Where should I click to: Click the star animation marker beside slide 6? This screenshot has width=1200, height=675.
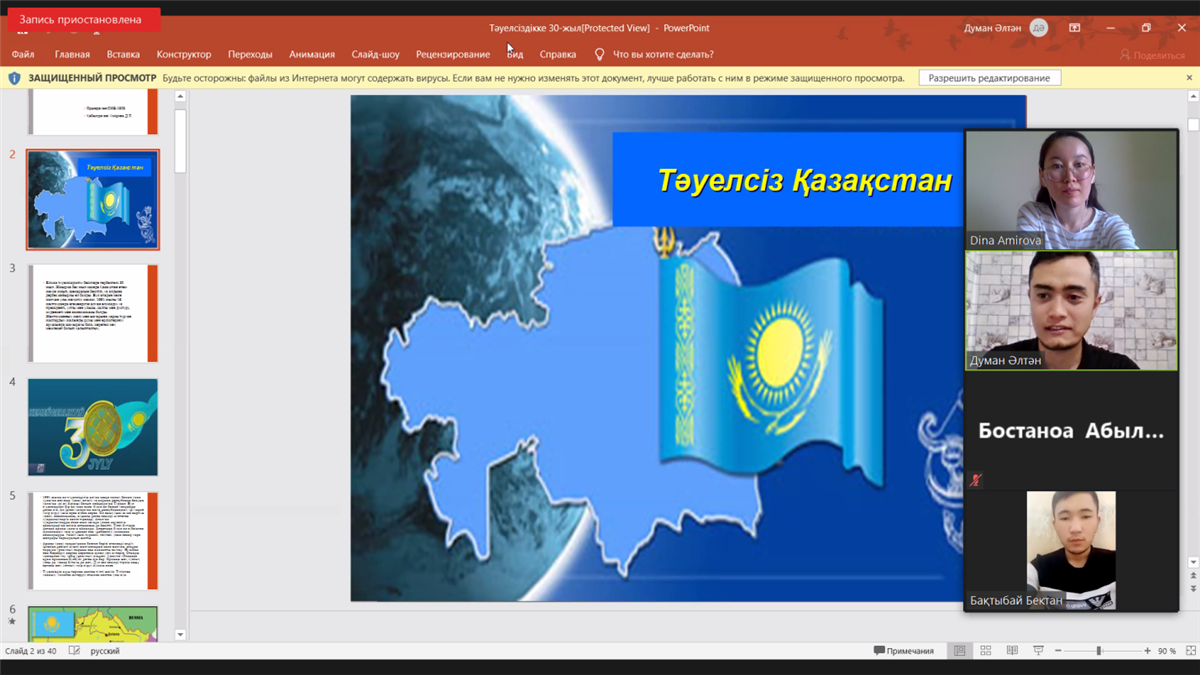coord(12,622)
